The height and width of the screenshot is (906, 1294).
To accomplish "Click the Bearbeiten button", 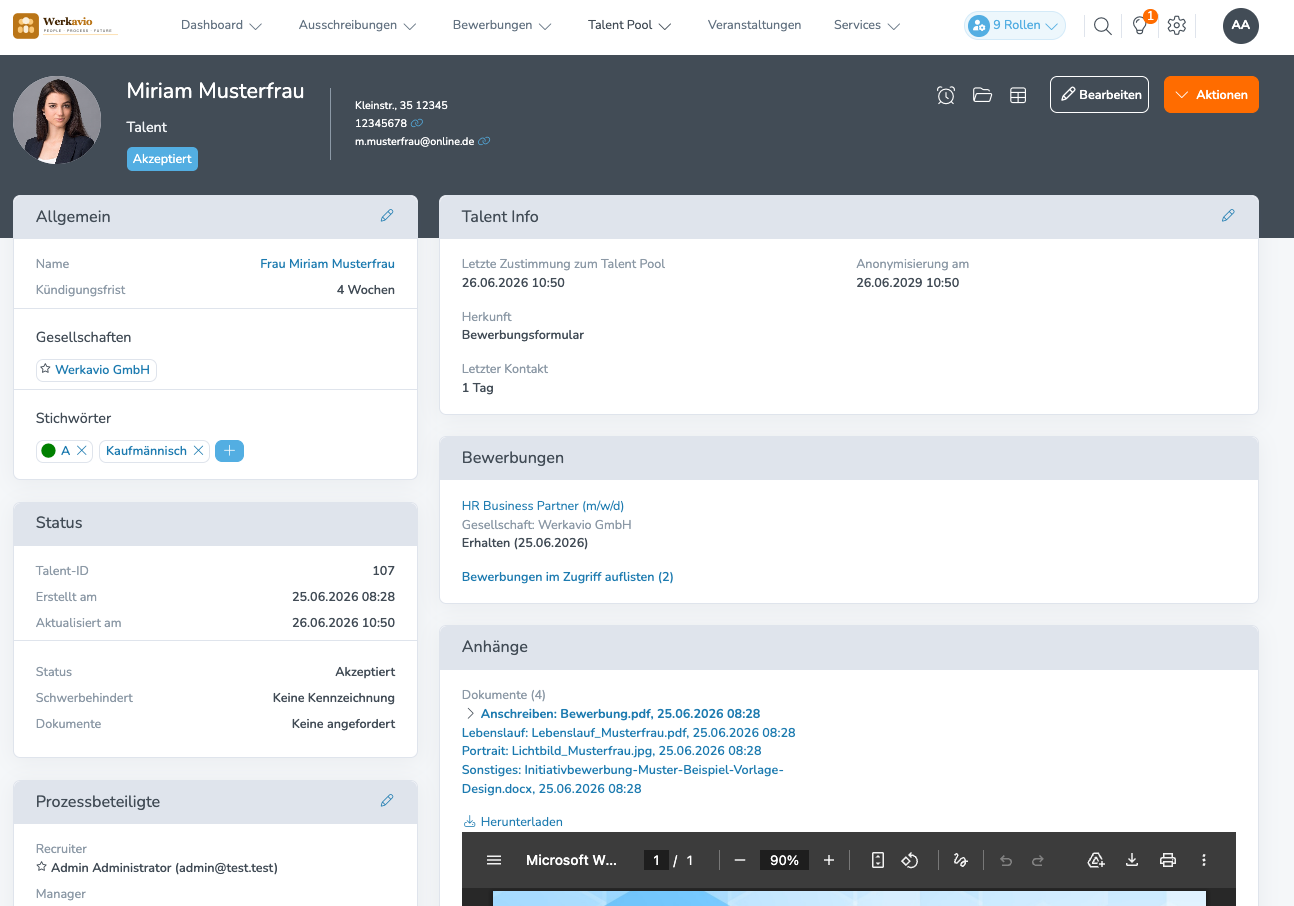I will click(1099, 95).
